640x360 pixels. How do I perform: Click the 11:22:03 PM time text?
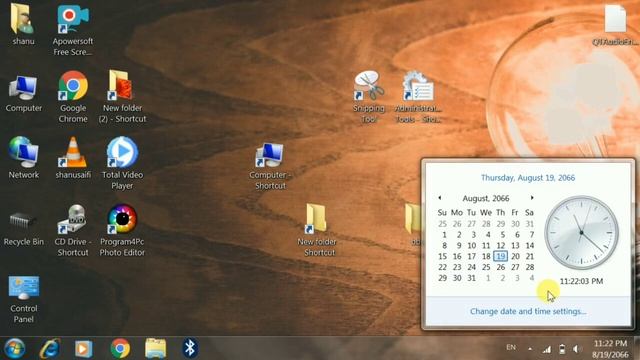[x=581, y=281]
